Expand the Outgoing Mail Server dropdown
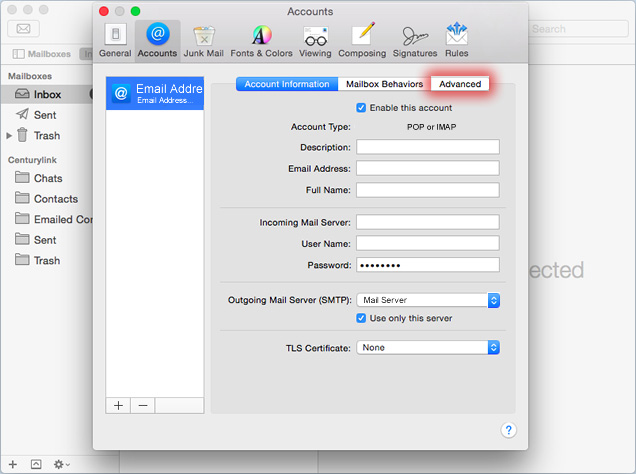Viewport: 636px width, 474px height. [x=428, y=300]
